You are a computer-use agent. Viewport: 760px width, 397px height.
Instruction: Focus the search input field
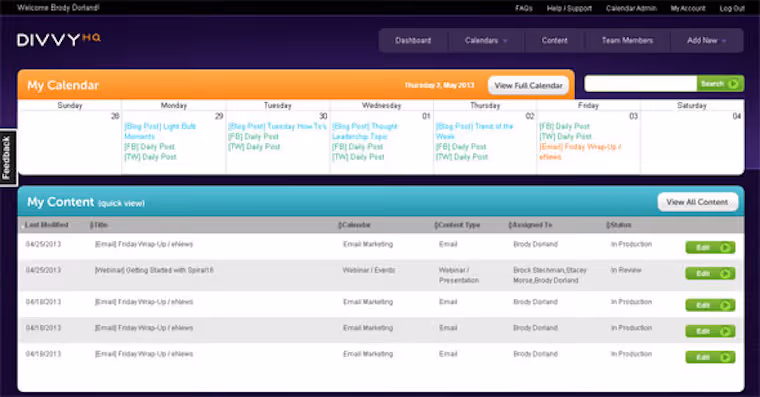click(x=640, y=83)
